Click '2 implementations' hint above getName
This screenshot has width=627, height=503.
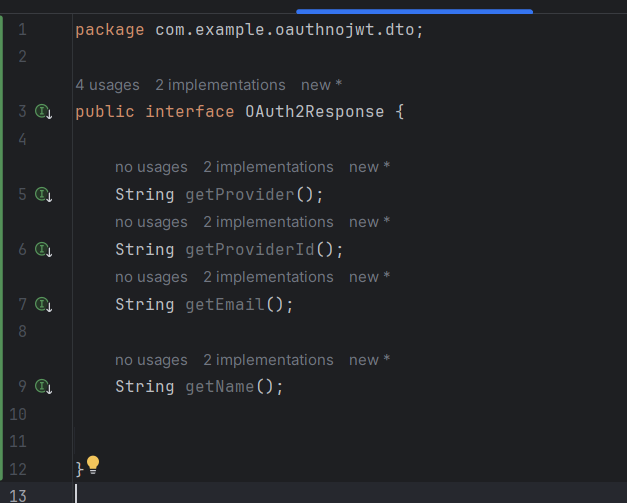(x=268, y=360)
